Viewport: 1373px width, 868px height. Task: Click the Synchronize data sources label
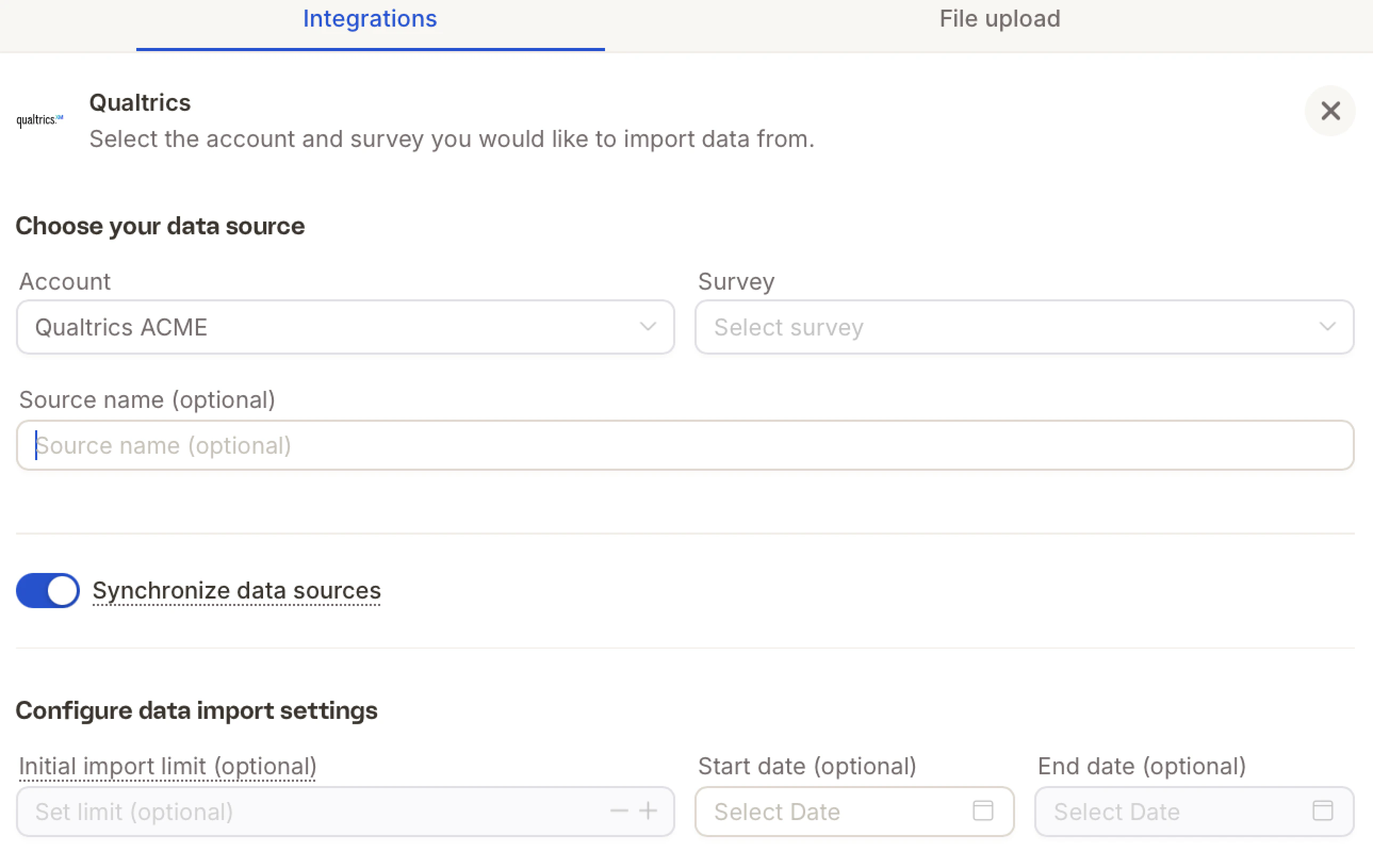click(x=236, y=591)
